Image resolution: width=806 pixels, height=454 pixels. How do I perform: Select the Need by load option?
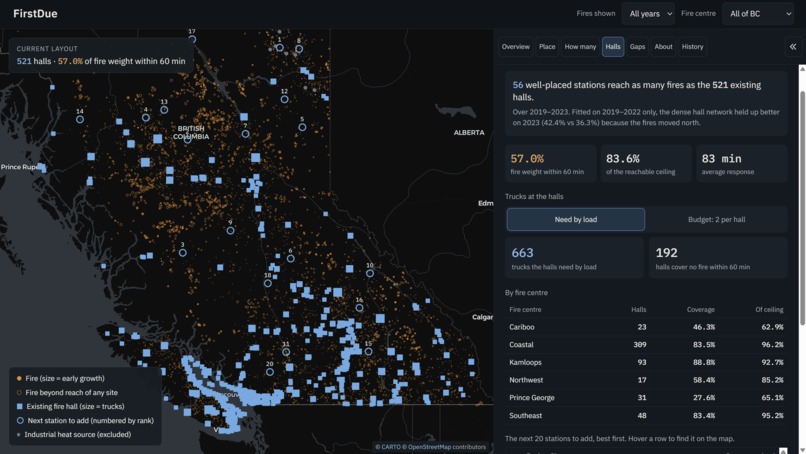(576, 220)
